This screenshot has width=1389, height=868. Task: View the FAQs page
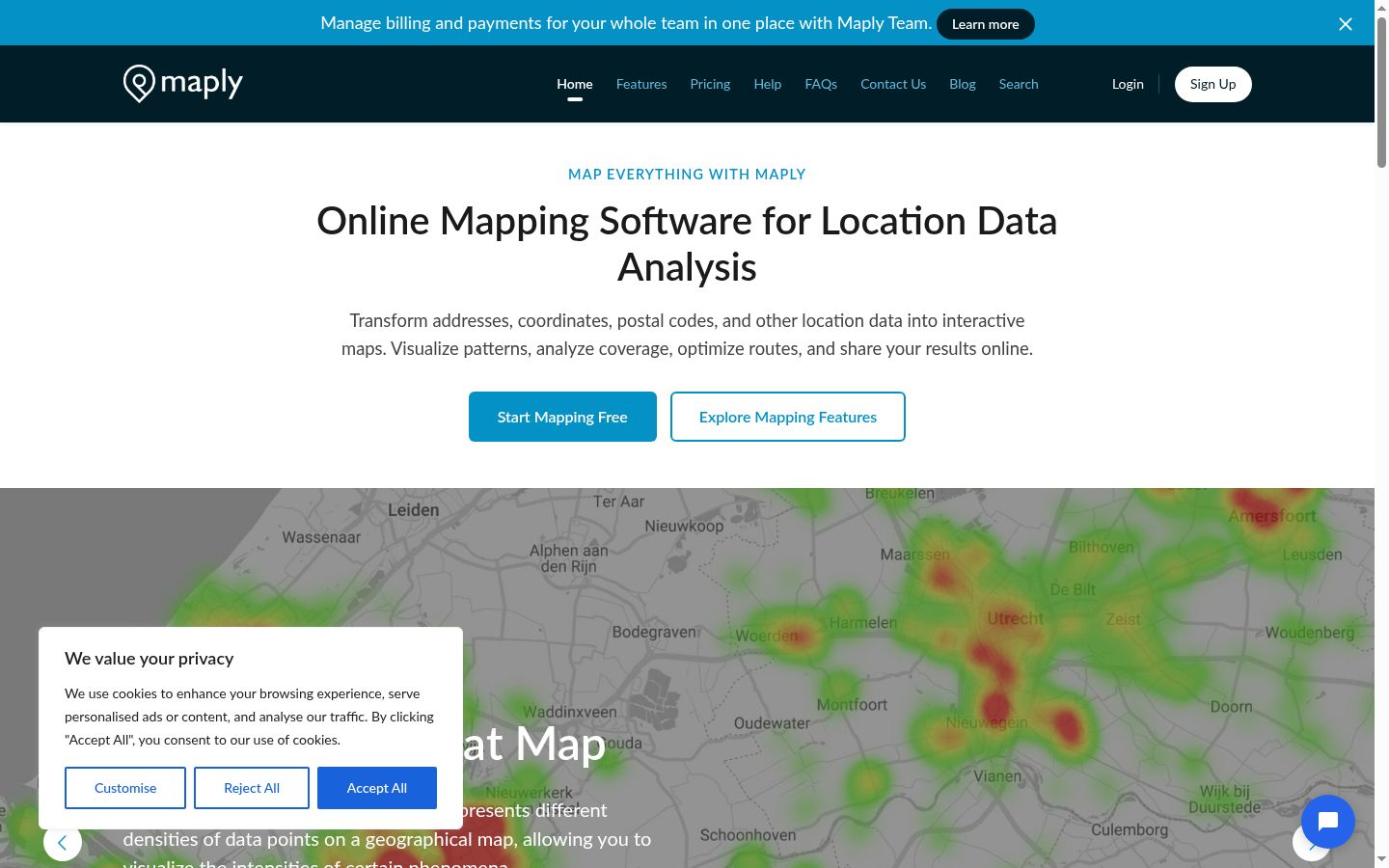coord(821,84)
